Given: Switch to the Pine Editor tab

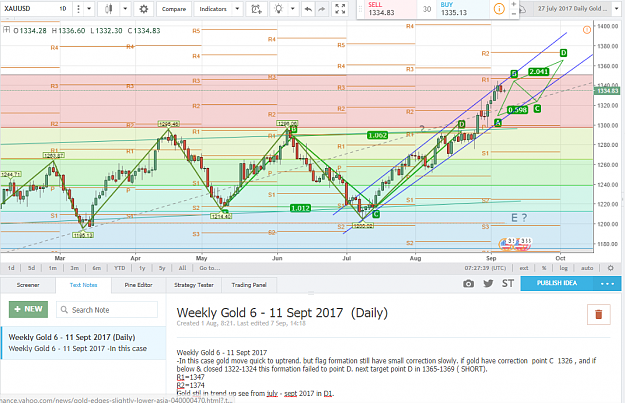Looking at the screenshot, I should coord(138,285).
